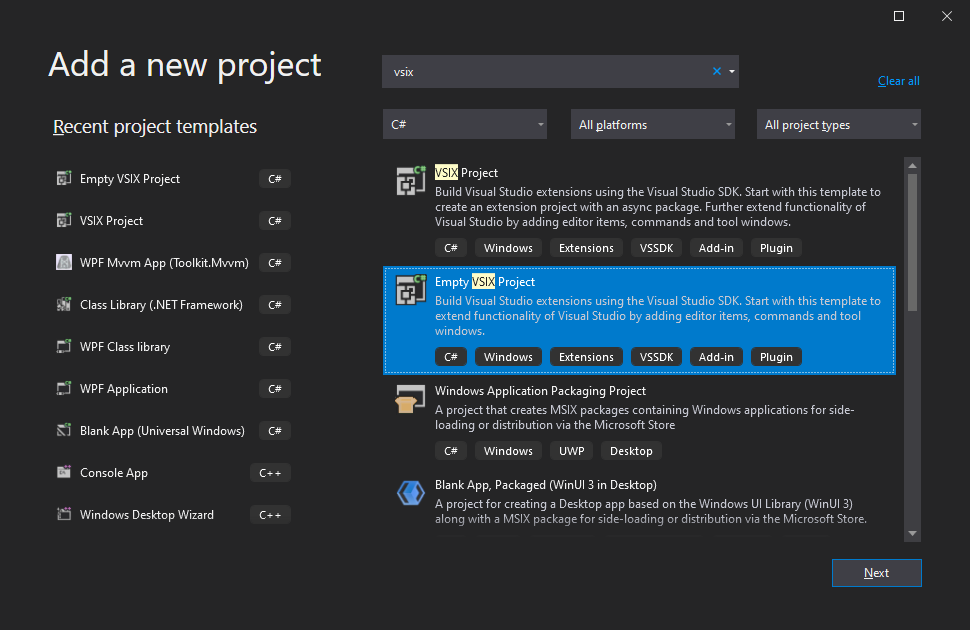The height and width of the screenshot is (630, 970).
Task: Click the Blank App (Universal Windows) icon
Action: point(64,431)
